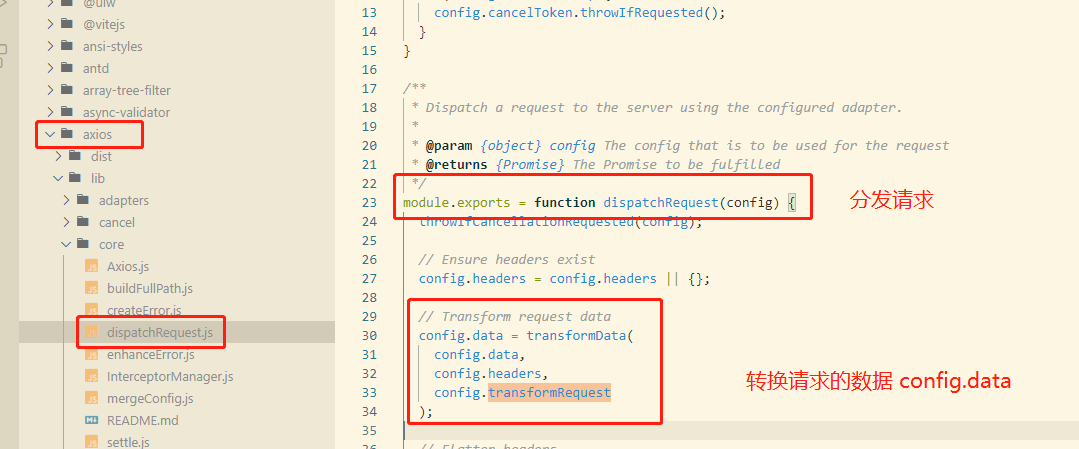Image resolution: width=1079 pixels, height=449 pixels.
Task: Expand the array-tree-filter folder
Action: click(x=50, y=90)
